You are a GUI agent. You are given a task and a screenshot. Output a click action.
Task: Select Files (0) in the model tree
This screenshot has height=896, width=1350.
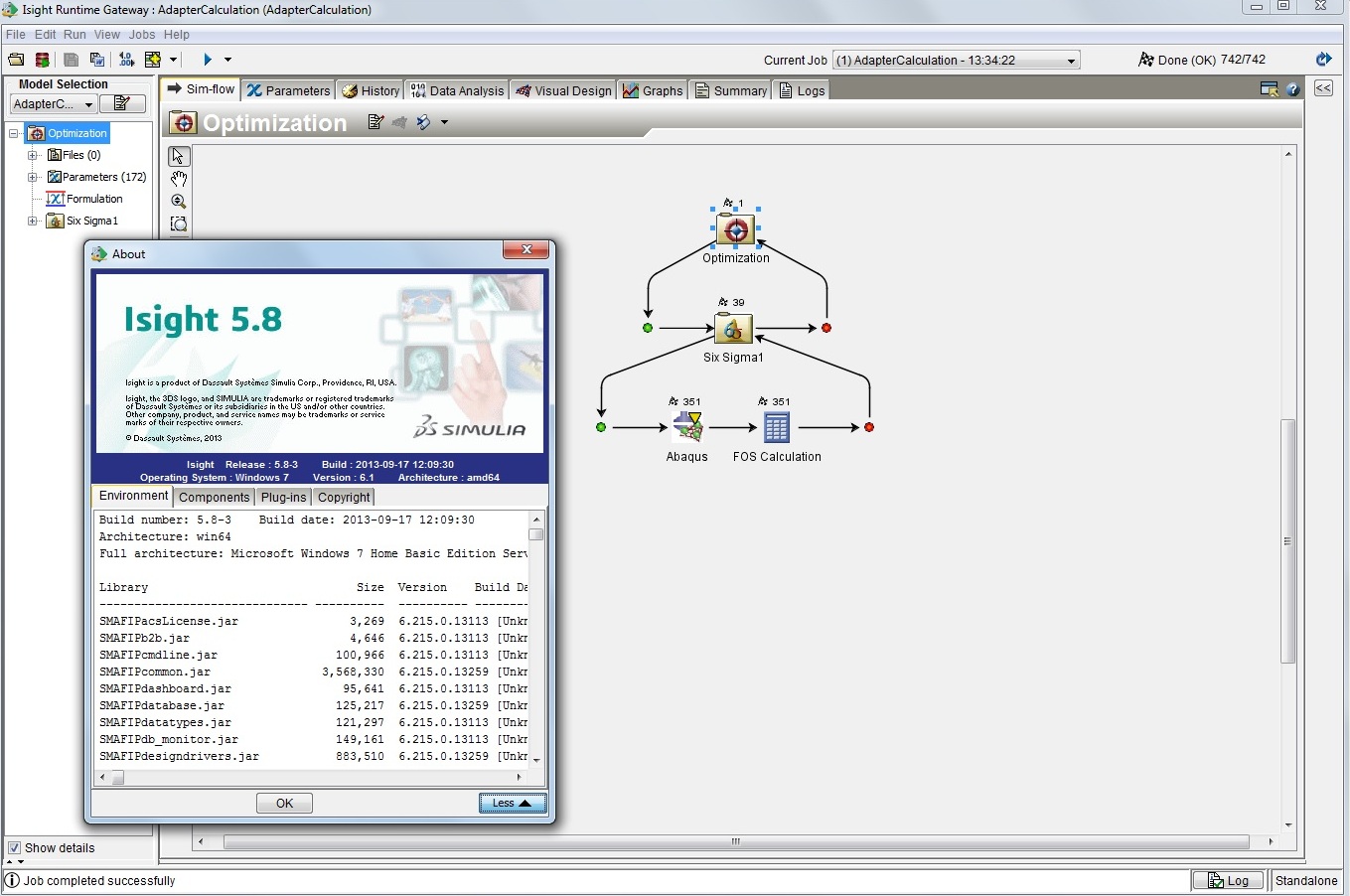pyautogui.click(x=75, y=155)
